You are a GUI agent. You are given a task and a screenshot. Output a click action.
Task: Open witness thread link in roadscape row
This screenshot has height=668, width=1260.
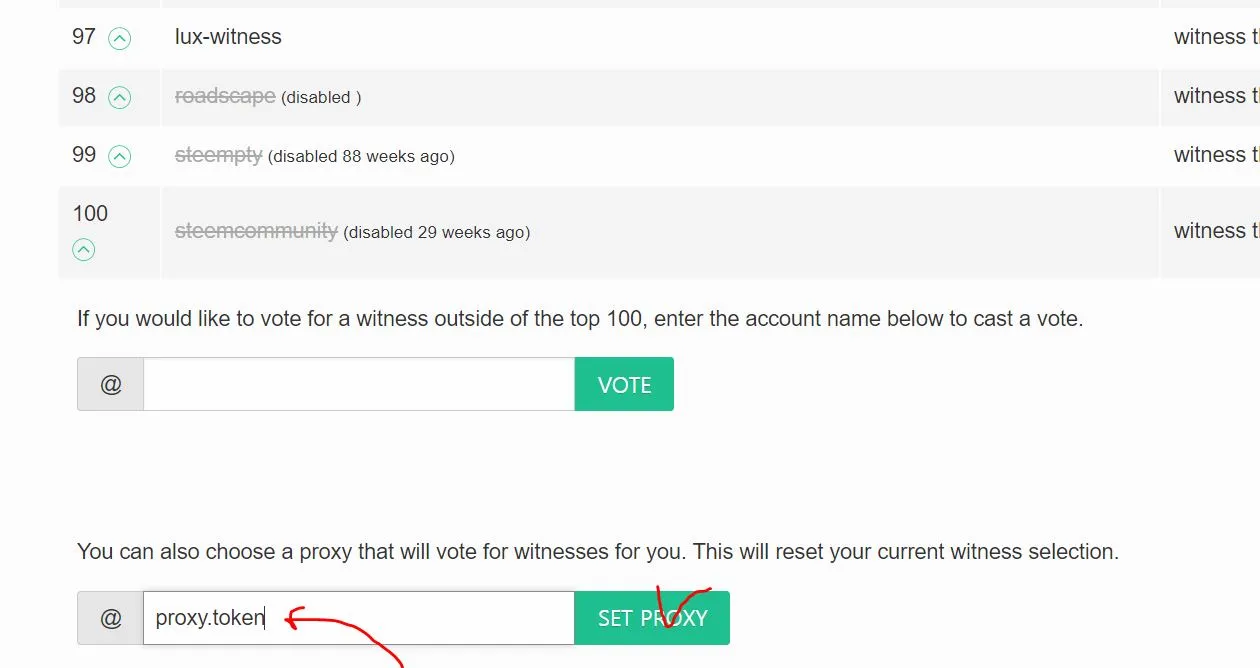click(x=1214, y=96)
